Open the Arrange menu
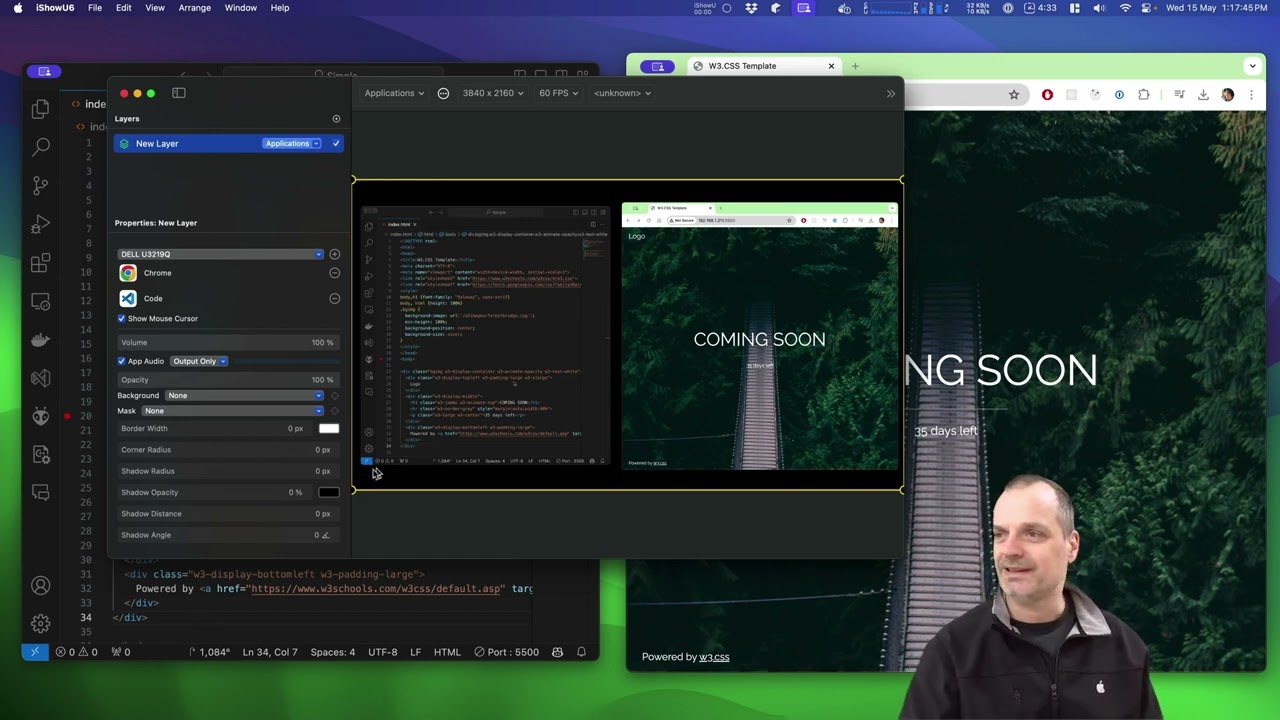The width and height of the screenshot is (1280, 720). (x=194, y=8)
